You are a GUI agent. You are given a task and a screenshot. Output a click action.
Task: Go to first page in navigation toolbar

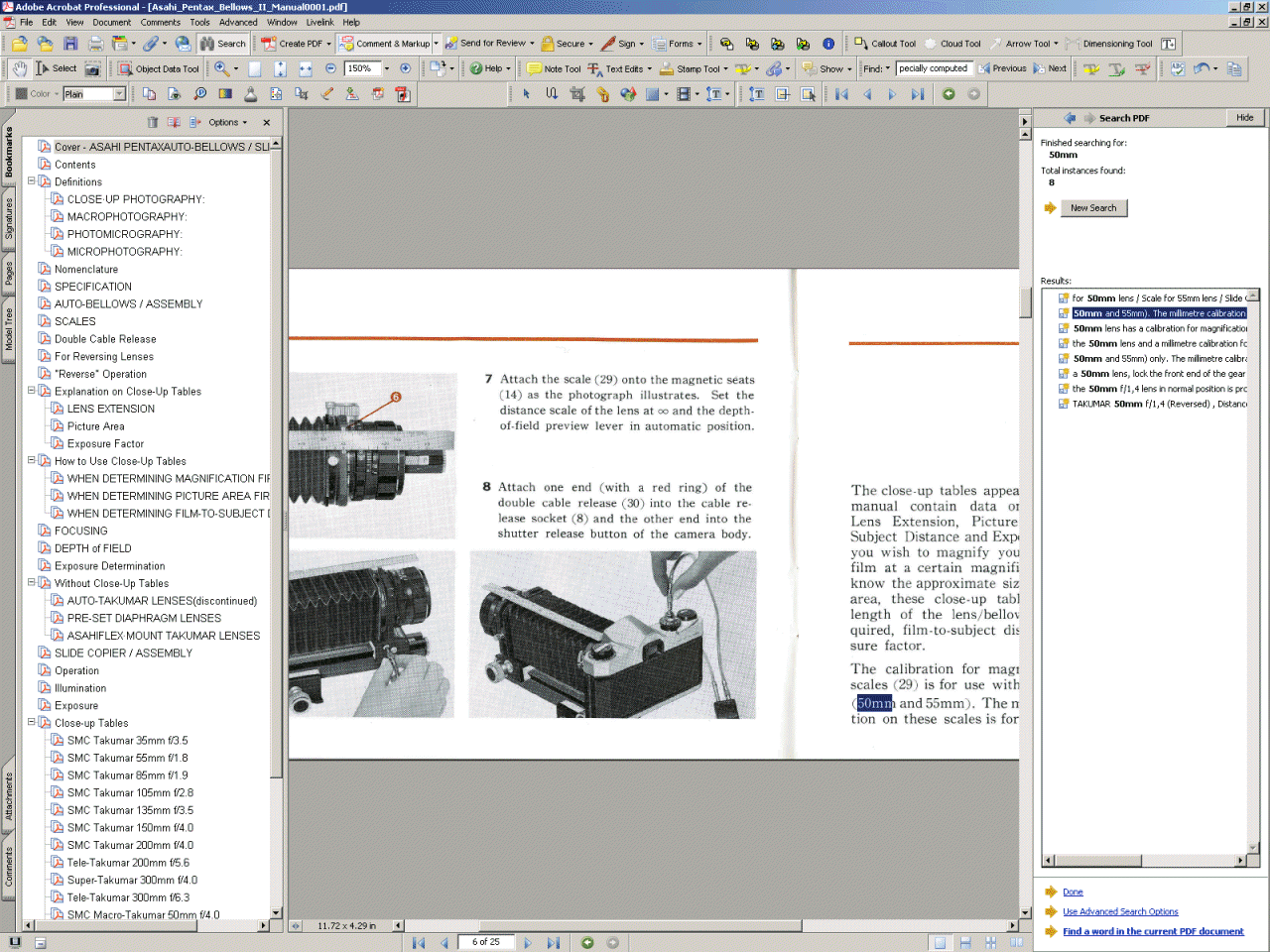[x=842, y=94]
